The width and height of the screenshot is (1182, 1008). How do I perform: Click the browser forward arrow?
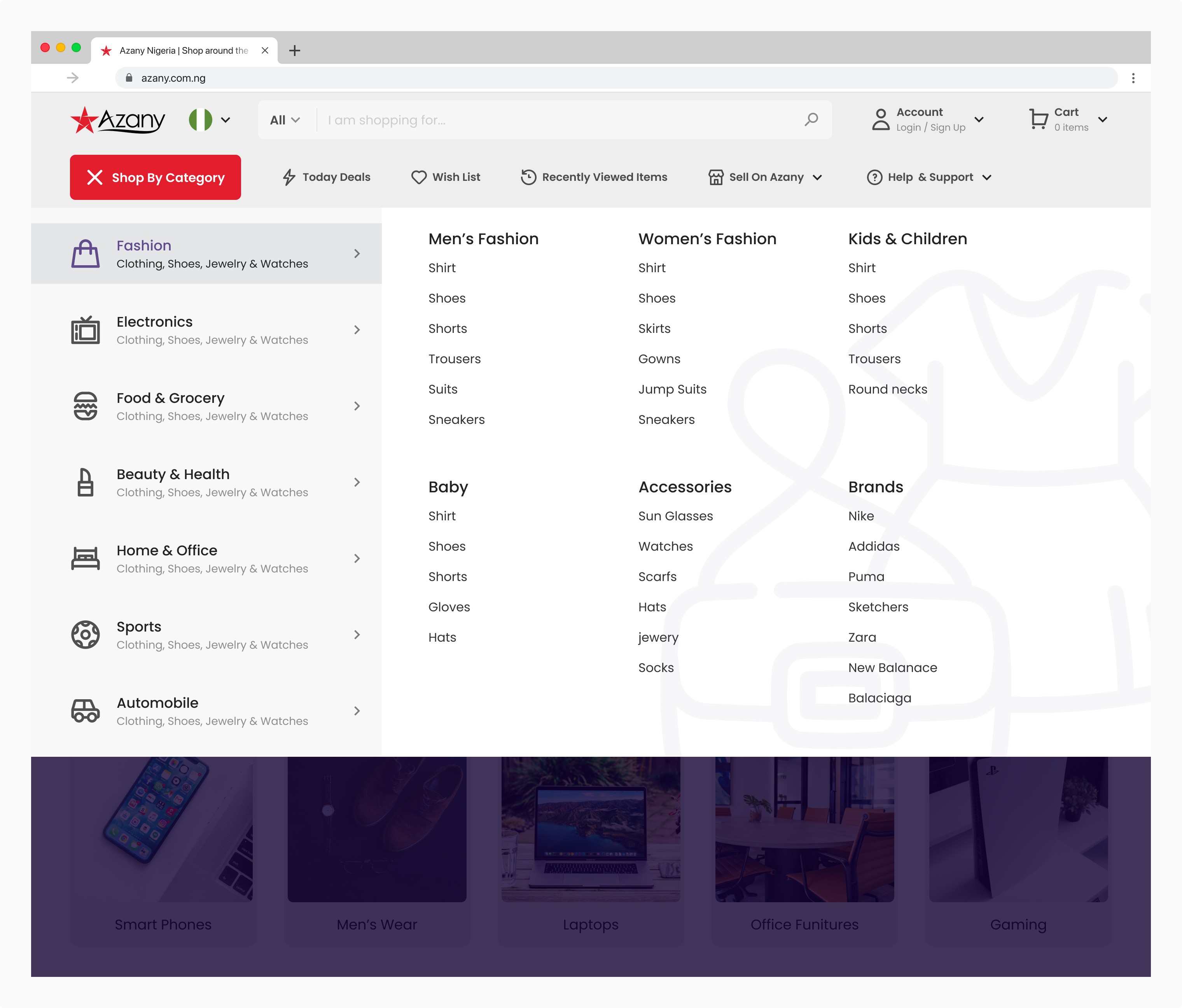[72, 77]
